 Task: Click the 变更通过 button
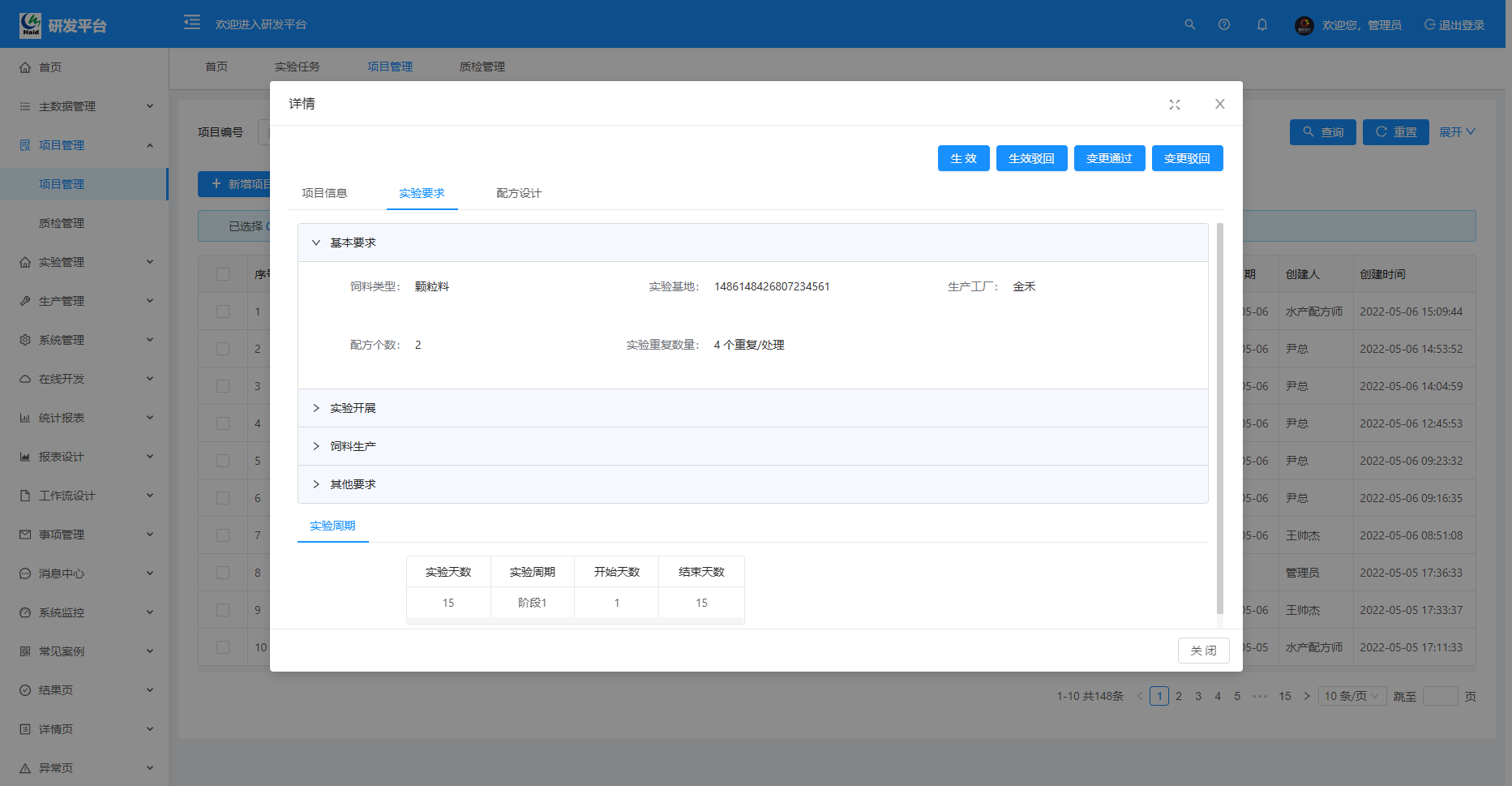click(x=1109, y=158)
